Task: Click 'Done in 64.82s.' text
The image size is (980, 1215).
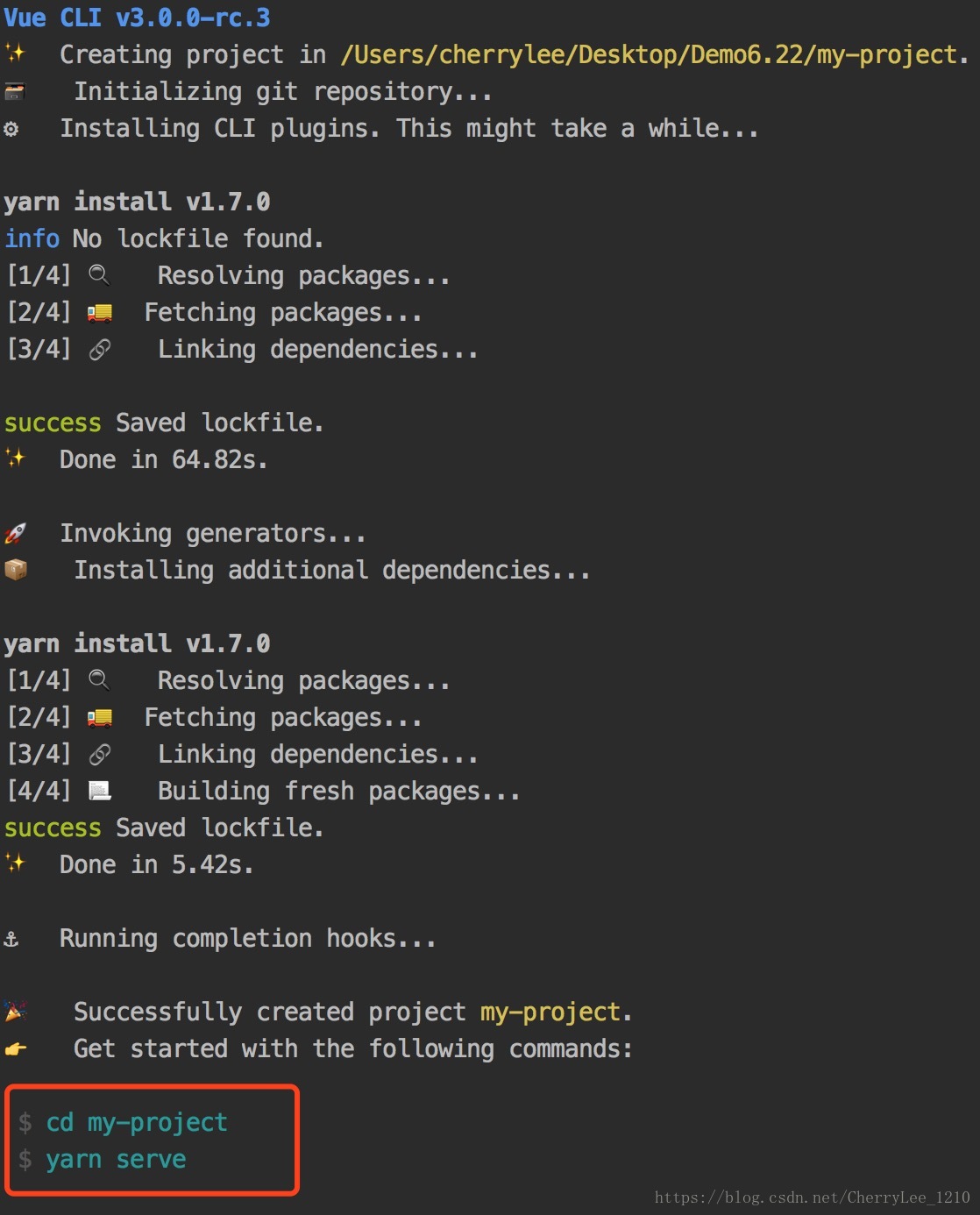Action: (x=164, y=460)
